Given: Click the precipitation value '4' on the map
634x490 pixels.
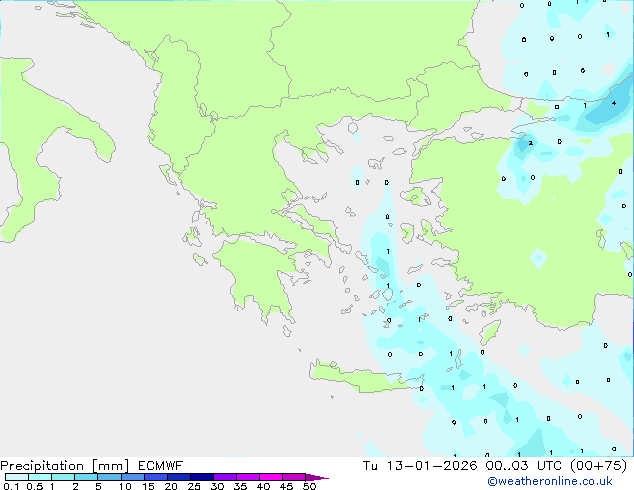Looking at the screenshot, I should point(614,103).
